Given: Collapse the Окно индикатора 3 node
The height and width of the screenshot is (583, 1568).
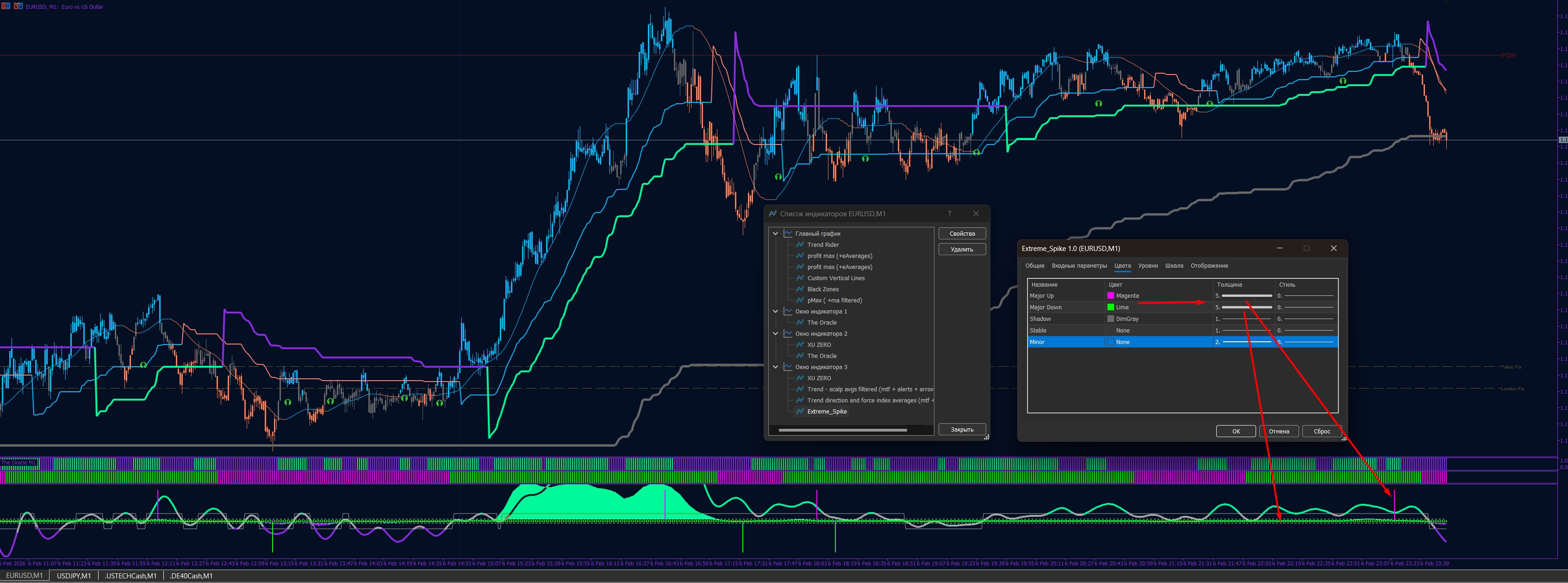Looking at the screenshot, I should [776, 367].
